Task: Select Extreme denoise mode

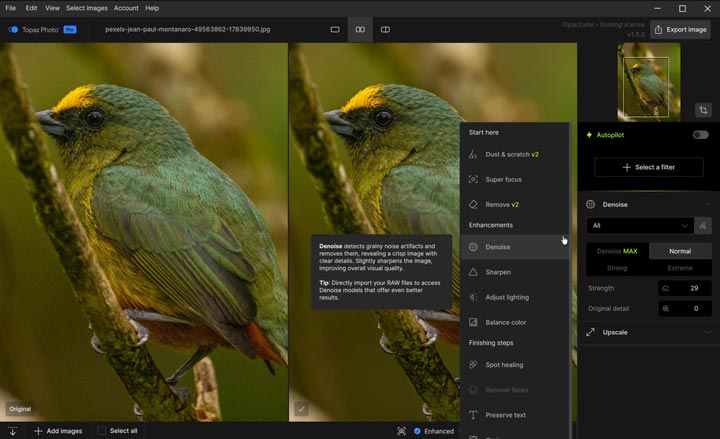Action: 680,268
